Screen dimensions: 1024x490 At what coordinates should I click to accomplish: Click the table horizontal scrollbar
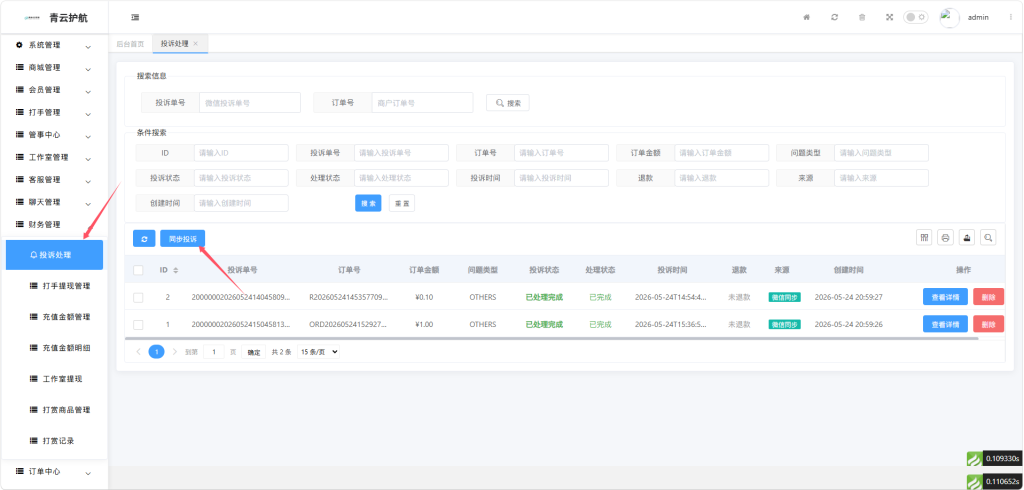click(552, 338)
